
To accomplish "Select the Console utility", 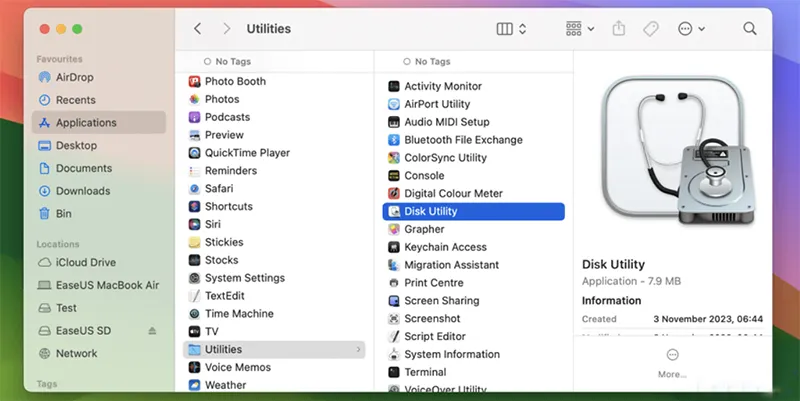I will [473, 176].
